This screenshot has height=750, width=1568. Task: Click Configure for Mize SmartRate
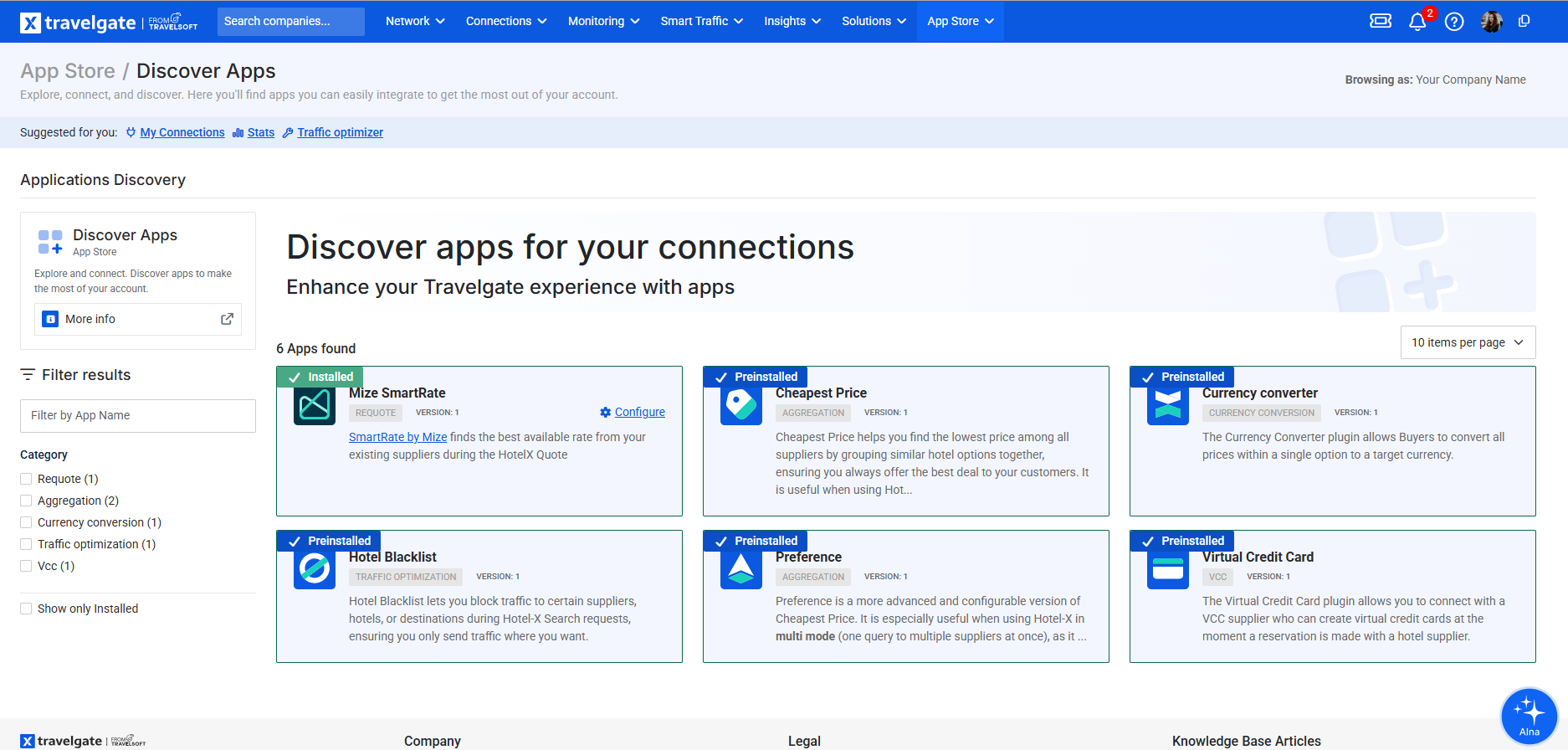pos(640,412)
